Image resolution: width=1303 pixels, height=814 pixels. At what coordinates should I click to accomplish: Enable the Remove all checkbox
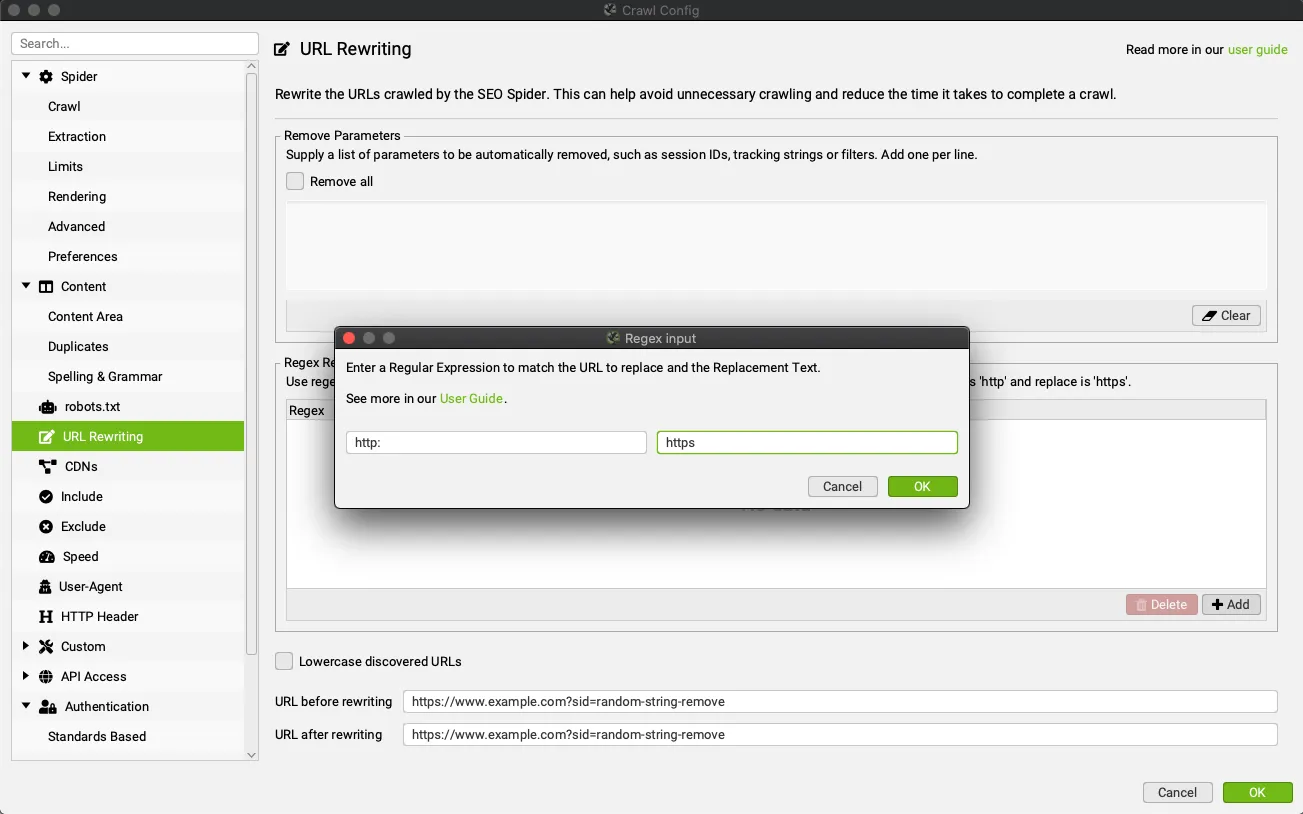click(295, 182)
